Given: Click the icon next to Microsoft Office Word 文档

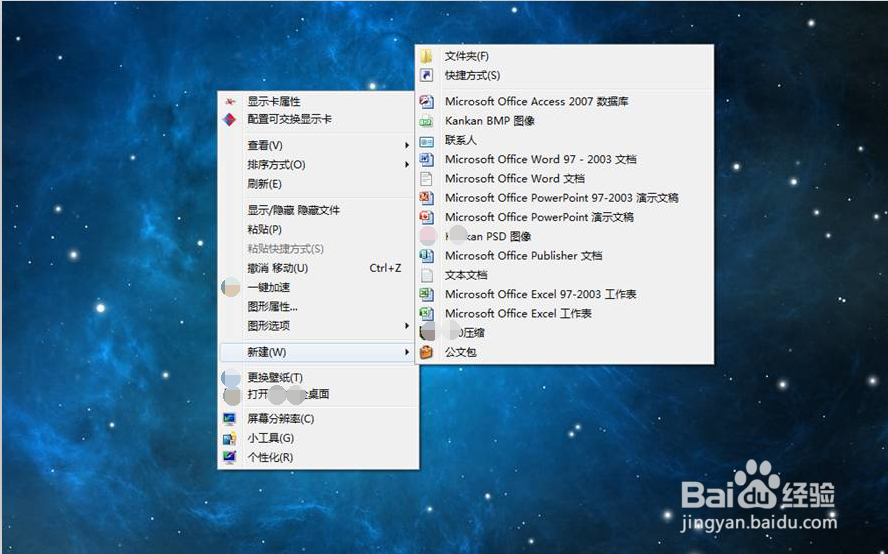Looking at the screenshot, I should point(426,178).
